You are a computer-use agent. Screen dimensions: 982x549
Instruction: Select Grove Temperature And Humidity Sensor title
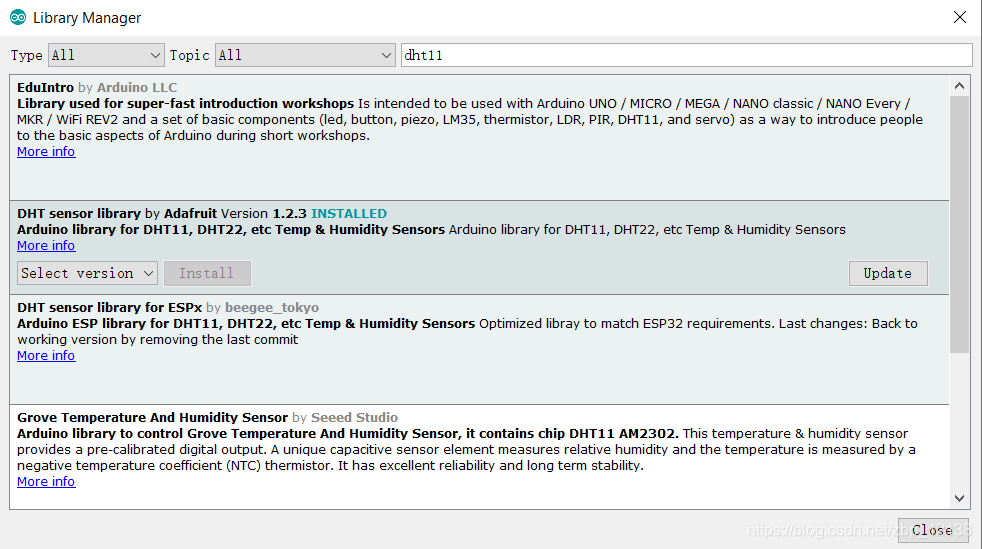(152, 418)
